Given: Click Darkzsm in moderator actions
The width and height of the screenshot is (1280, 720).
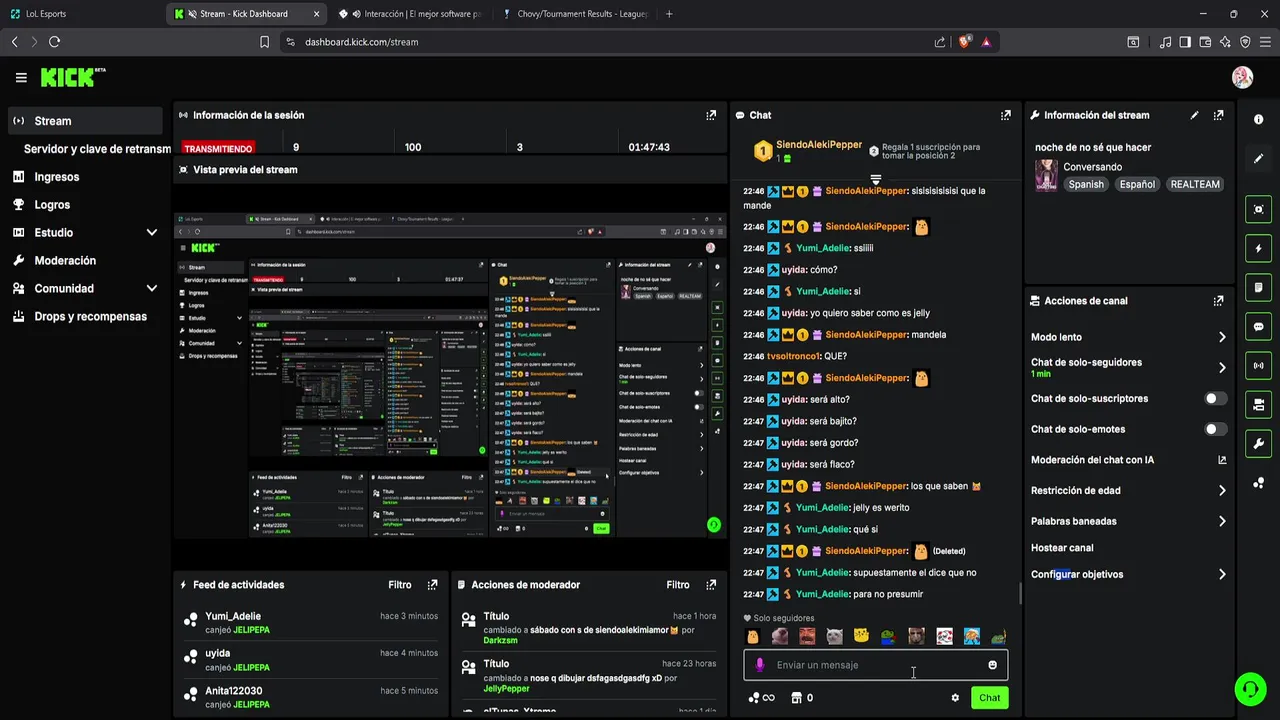Looking at the screenshot, I should pos(501,640).
